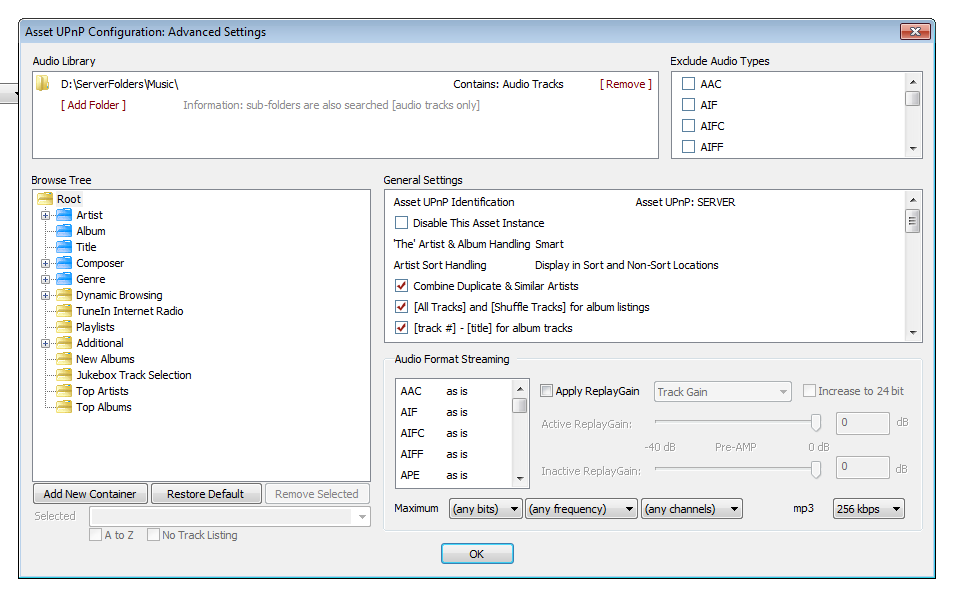The height and width of the screenshot is (596, 953).
Task: Select New Albums in the Browse Tree
Action: (x=105, y=359)
